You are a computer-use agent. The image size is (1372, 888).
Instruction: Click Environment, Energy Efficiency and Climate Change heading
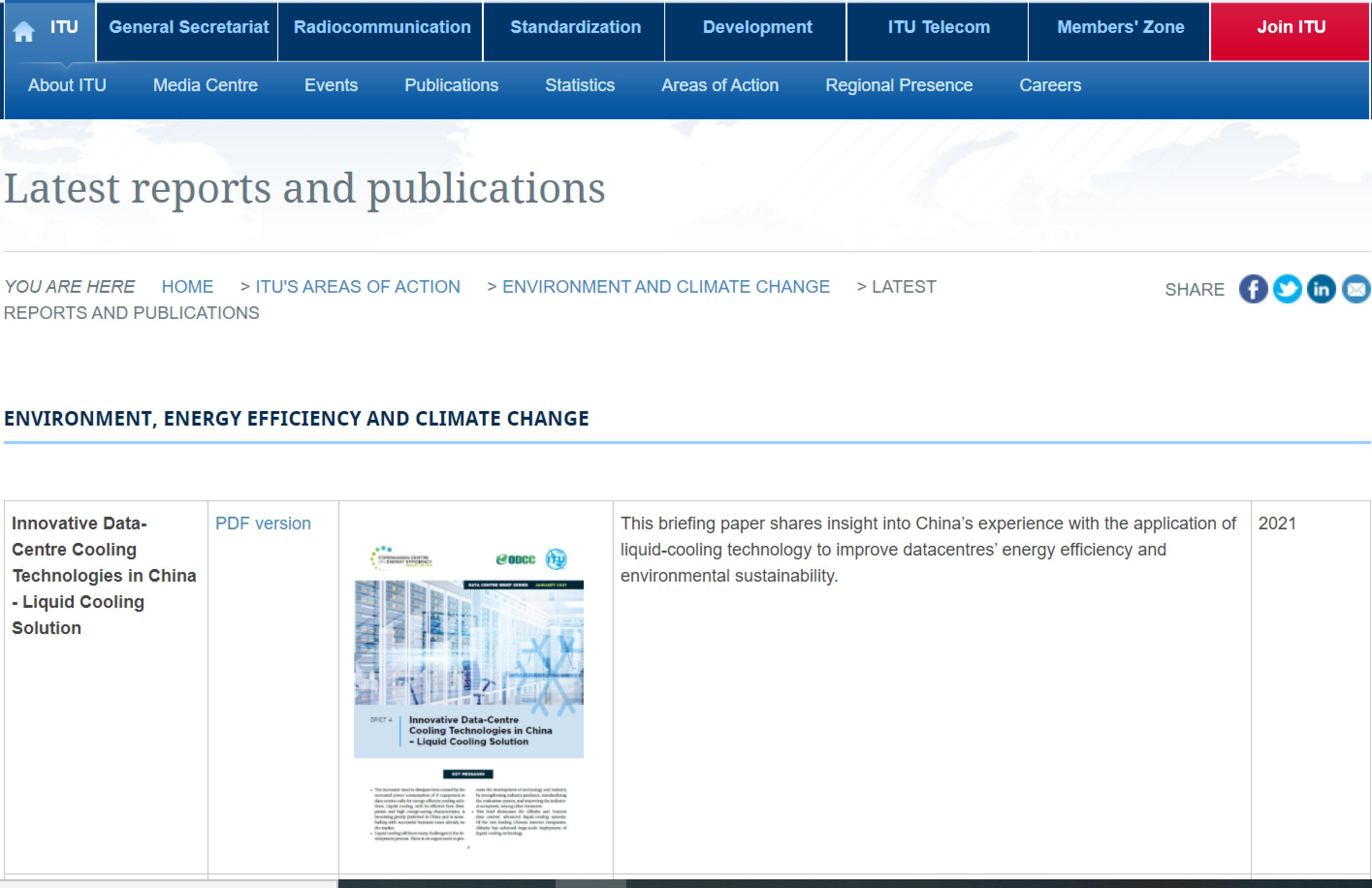296,418
